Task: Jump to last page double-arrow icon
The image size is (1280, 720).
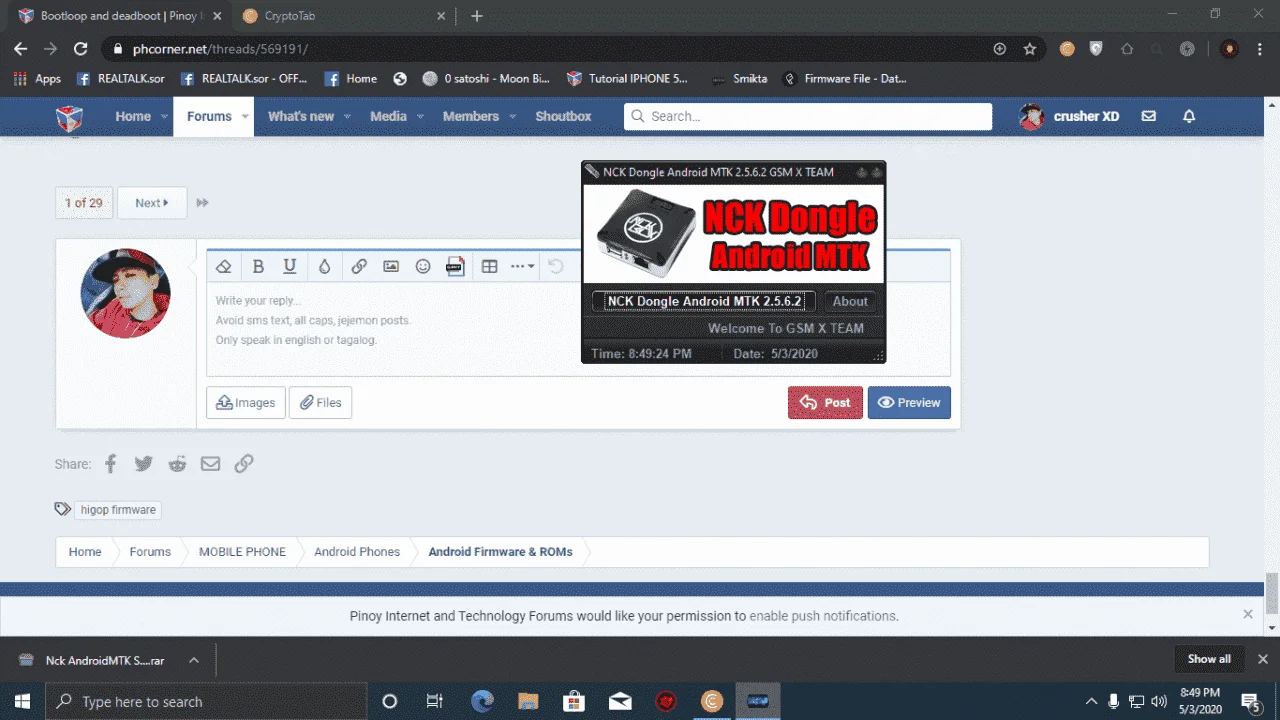Action: [x=203, y=203]
